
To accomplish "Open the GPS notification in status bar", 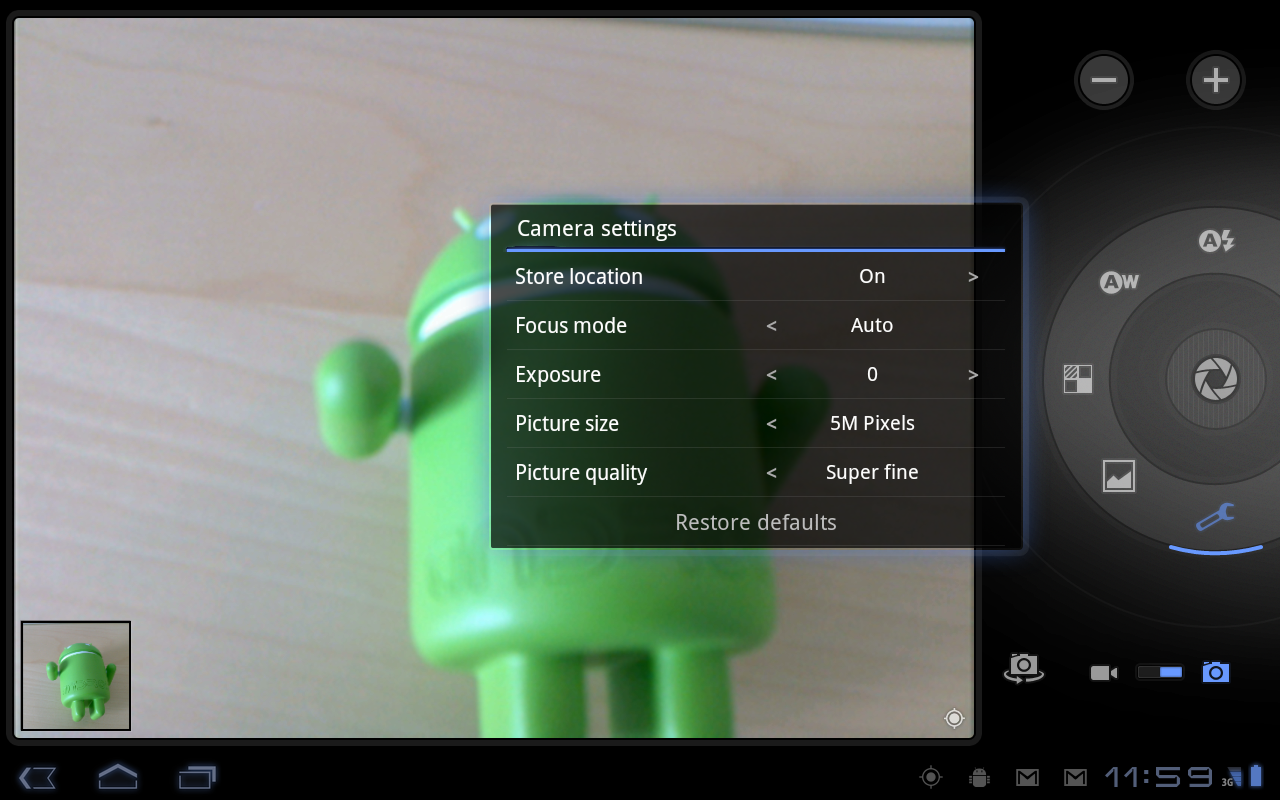I will [931, 777].
